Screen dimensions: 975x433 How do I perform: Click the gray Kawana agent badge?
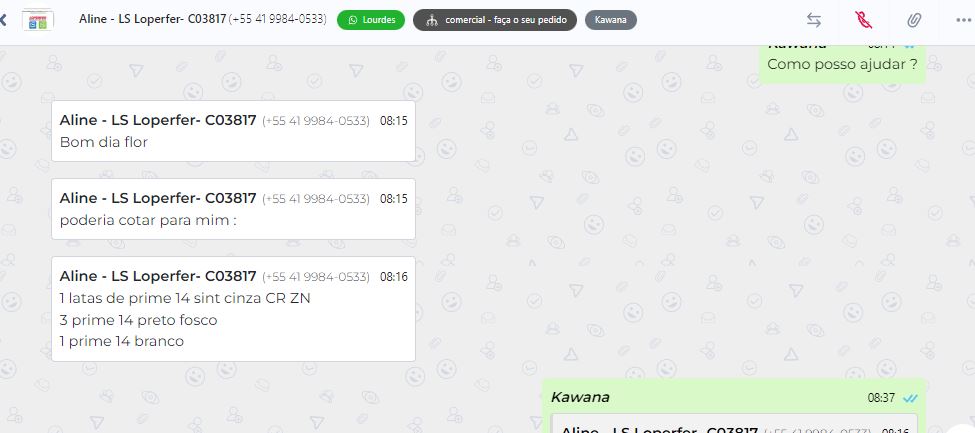click(611, 20)
